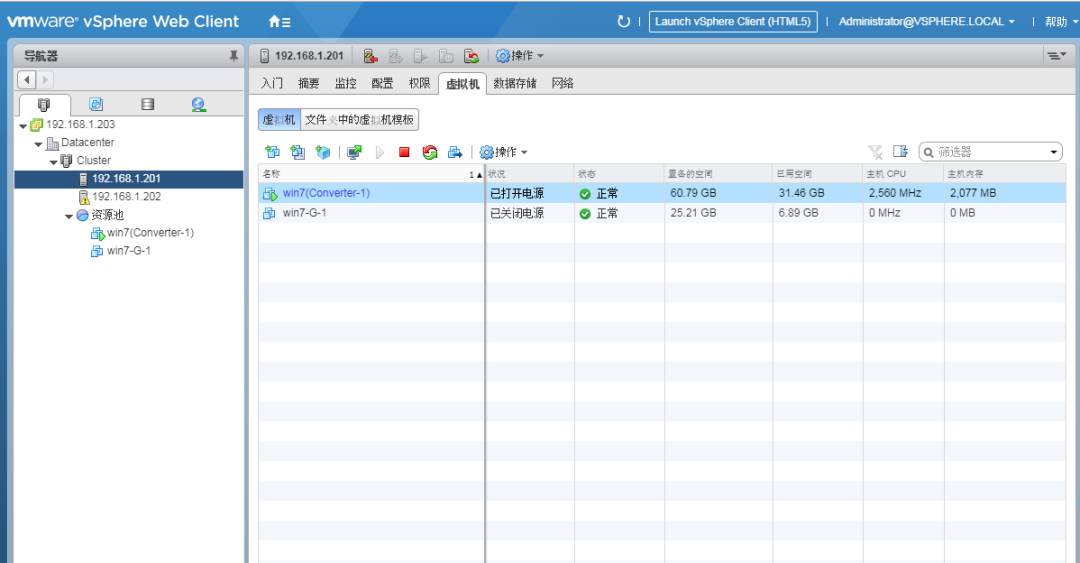Switch to the 数据存储 tab
The width and height of the screenshot is (1080, 563).
[x=515, y=83]
